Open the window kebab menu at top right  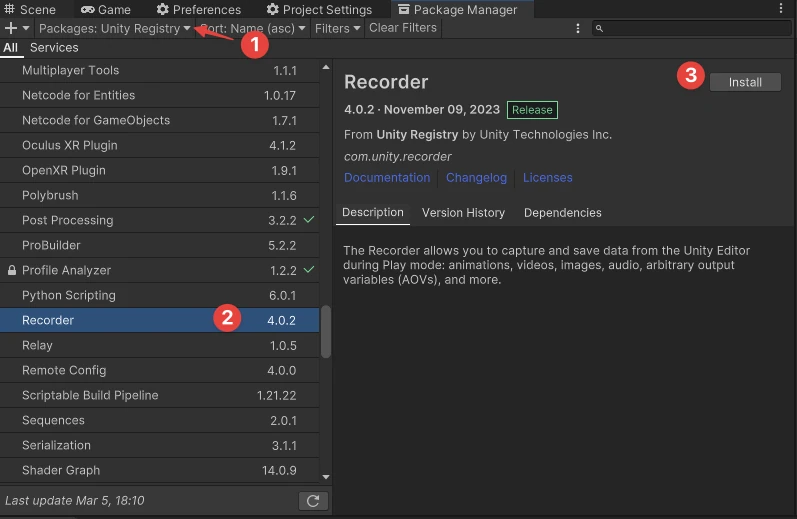point(781,8)
